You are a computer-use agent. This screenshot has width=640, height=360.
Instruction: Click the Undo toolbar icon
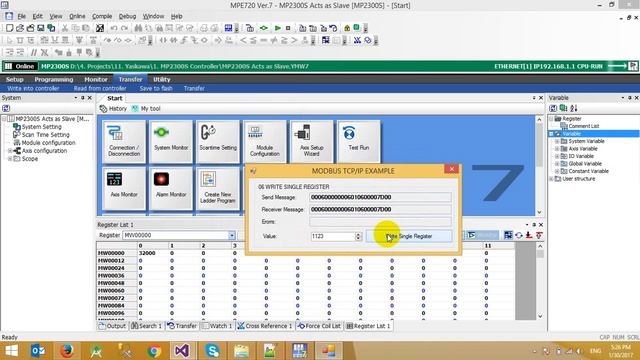[114, 28]
